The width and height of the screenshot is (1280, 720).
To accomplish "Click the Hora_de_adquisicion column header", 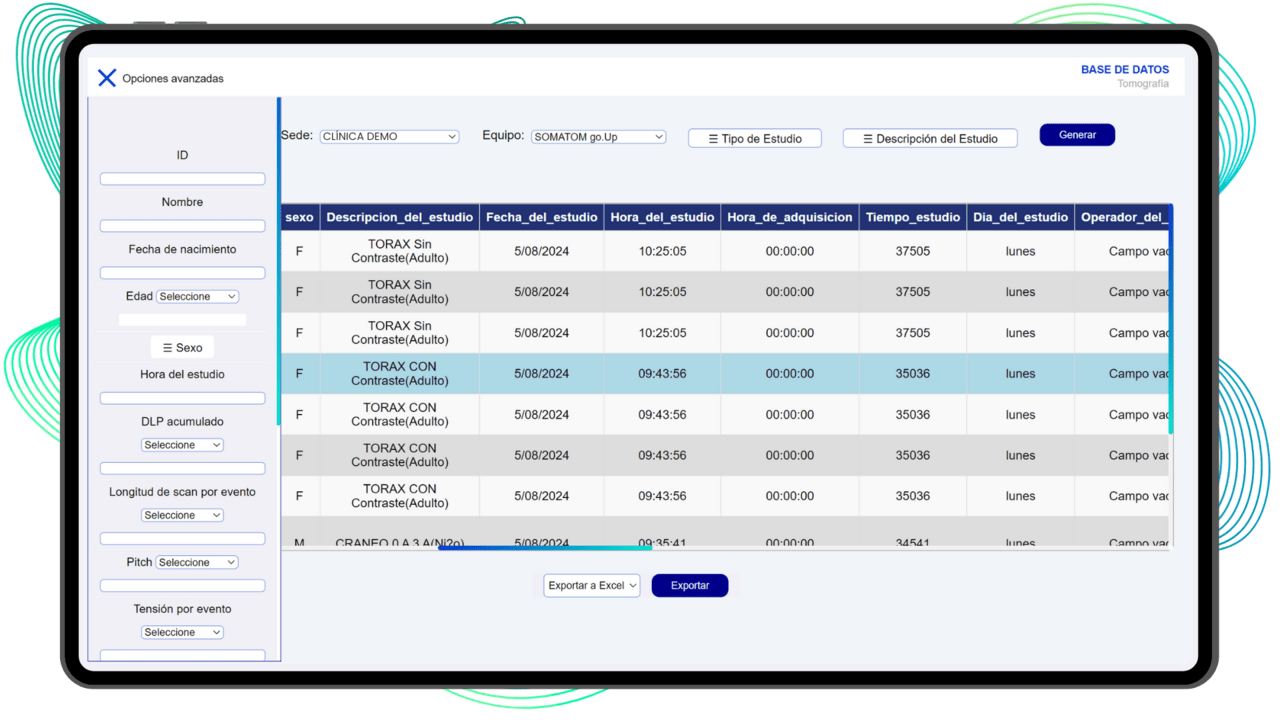I will [790, 217].
